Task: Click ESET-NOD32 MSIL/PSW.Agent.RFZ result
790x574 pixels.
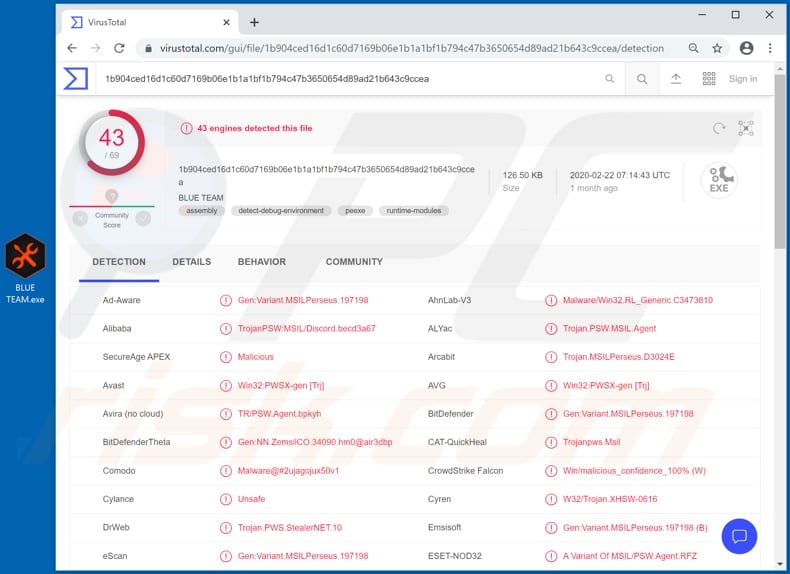Action: coord(630,556)
